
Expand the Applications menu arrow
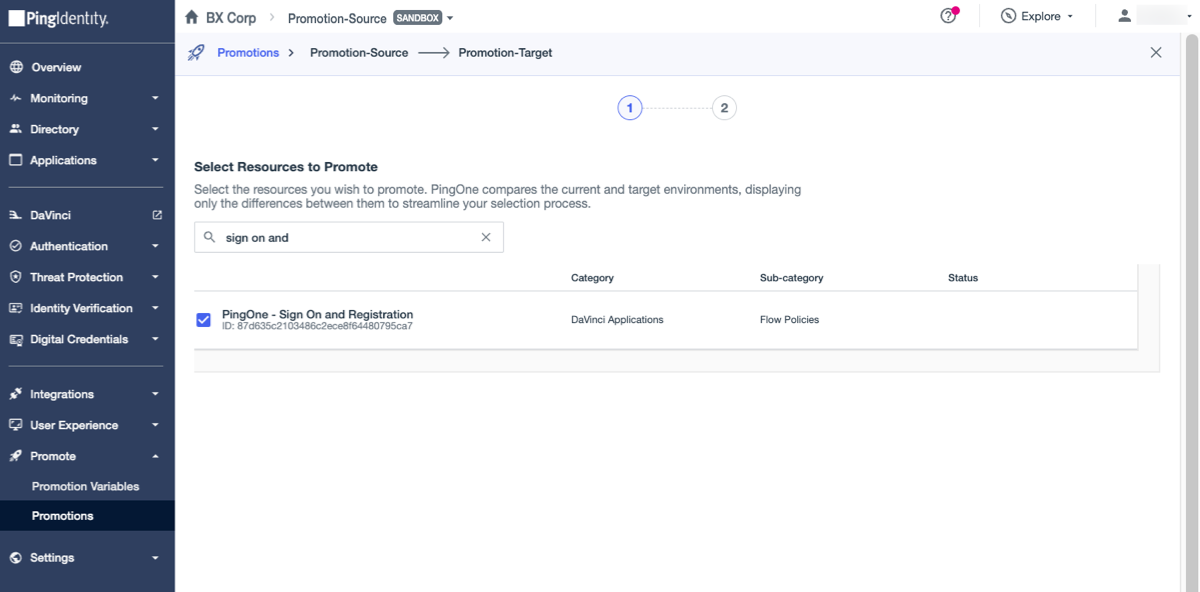(x=155, y=160)
